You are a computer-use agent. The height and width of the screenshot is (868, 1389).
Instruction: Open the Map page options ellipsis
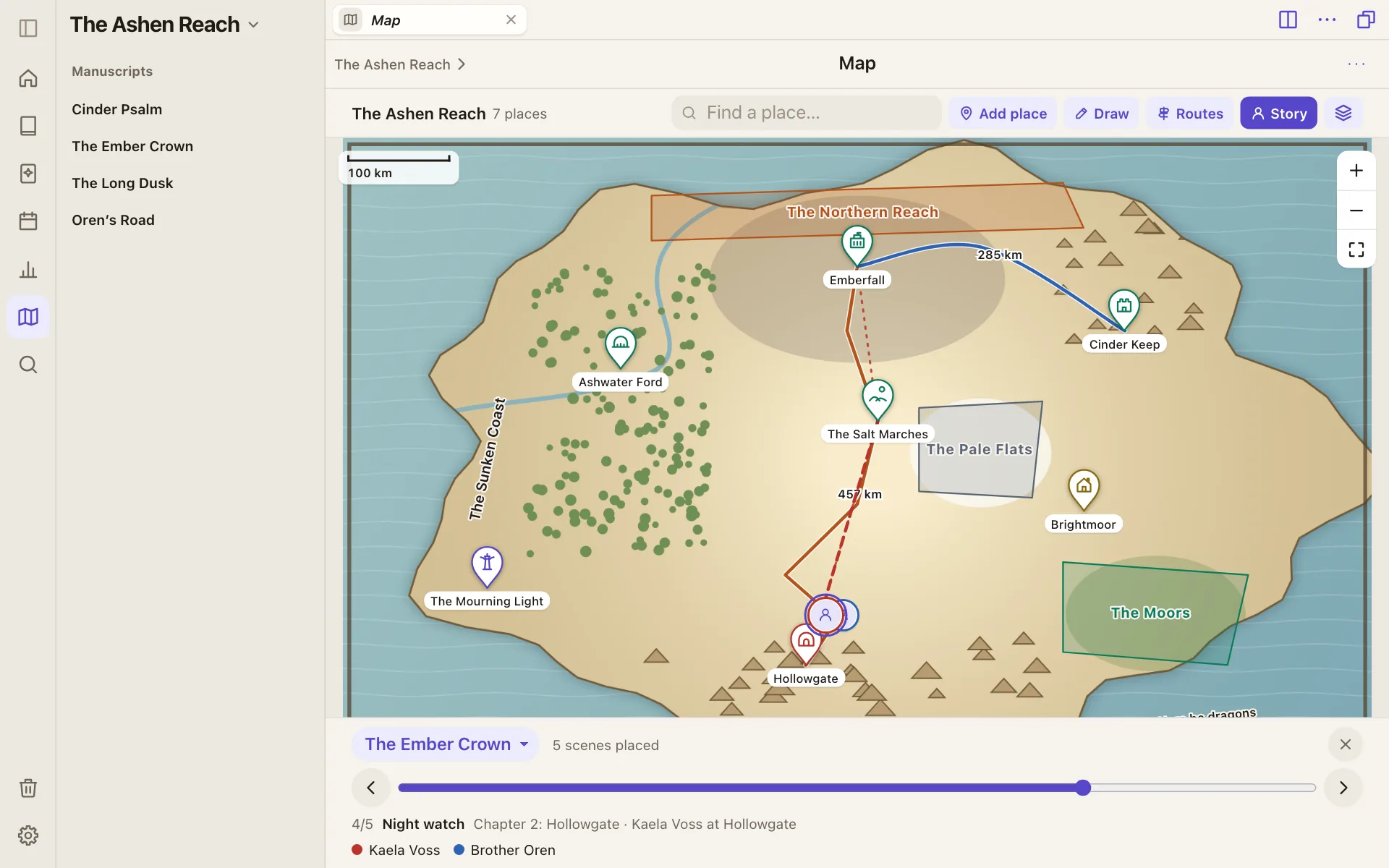[1356, 64]
